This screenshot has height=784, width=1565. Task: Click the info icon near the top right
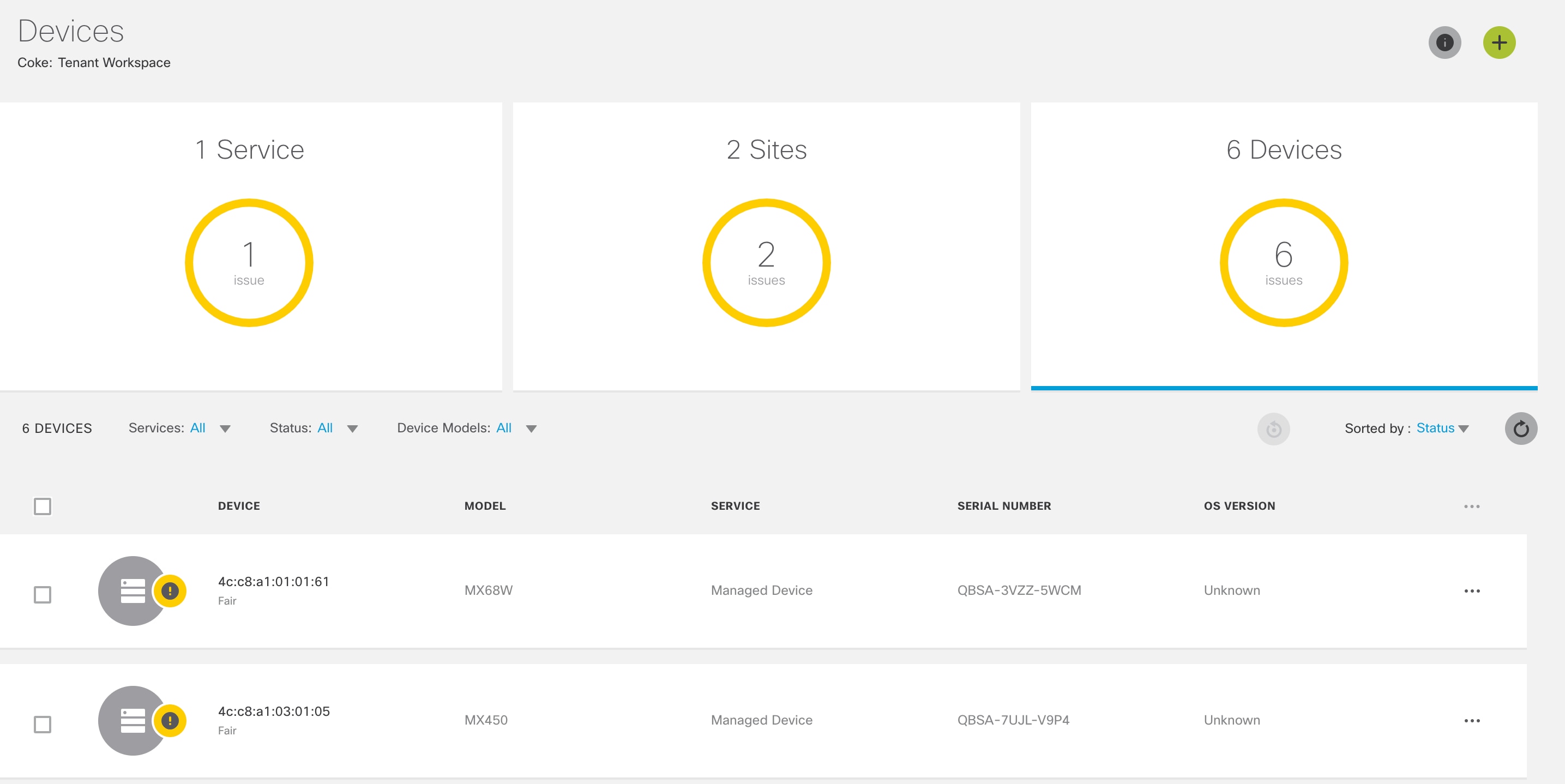point(1444,43)
